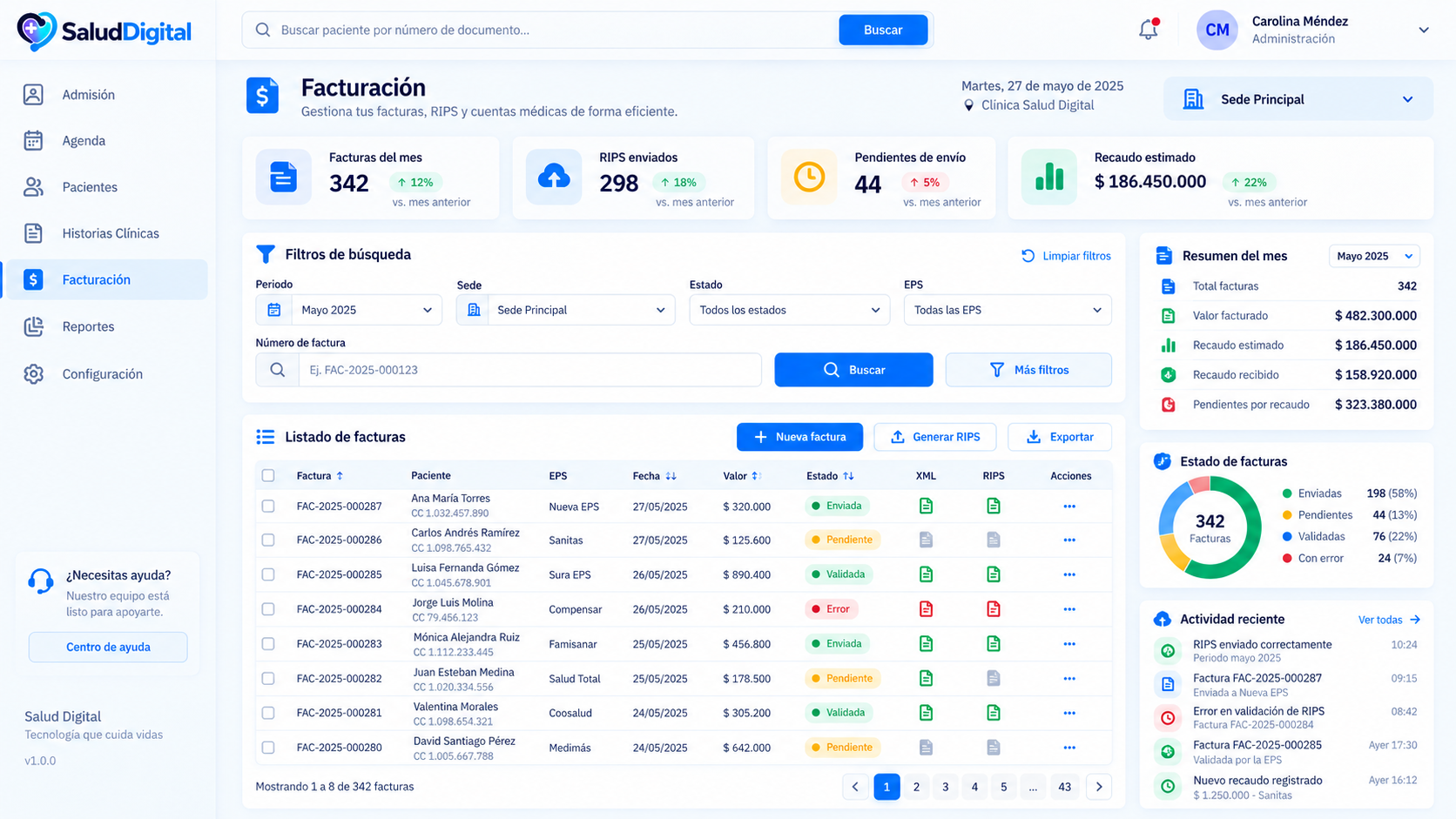Click the Agenda calendar icon in sidebar
The width and height of the screenshot is (1456, 819).
(x=33, y=140)
